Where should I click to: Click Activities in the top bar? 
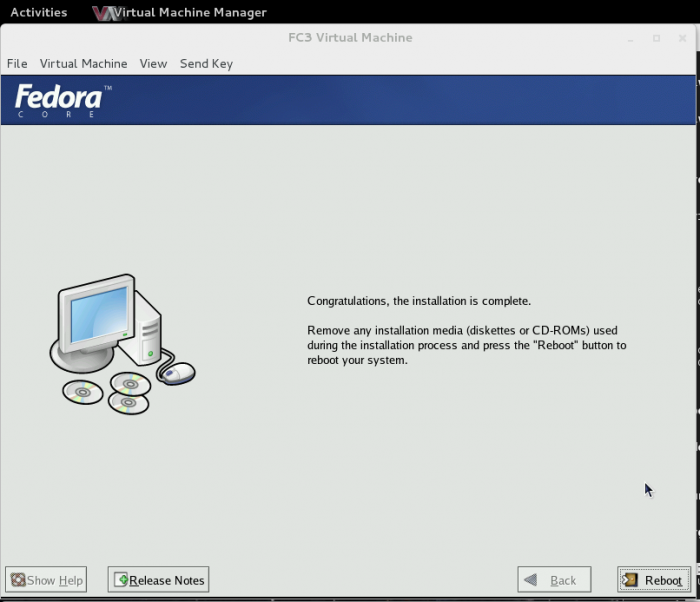38,13
